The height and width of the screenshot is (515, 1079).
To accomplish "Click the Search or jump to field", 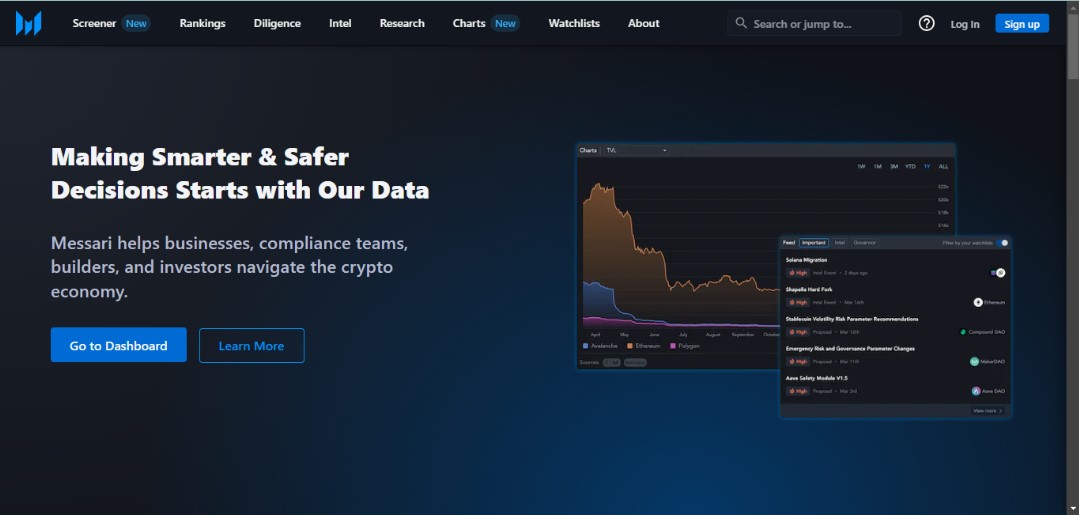I will pyautogui.click(x=814, y=23).
